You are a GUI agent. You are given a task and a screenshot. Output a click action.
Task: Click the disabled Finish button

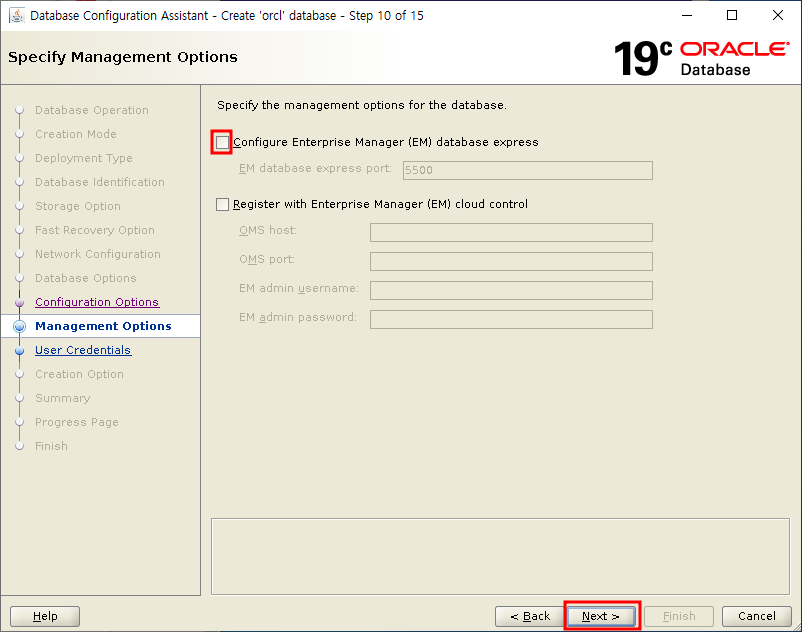(679, 616)
